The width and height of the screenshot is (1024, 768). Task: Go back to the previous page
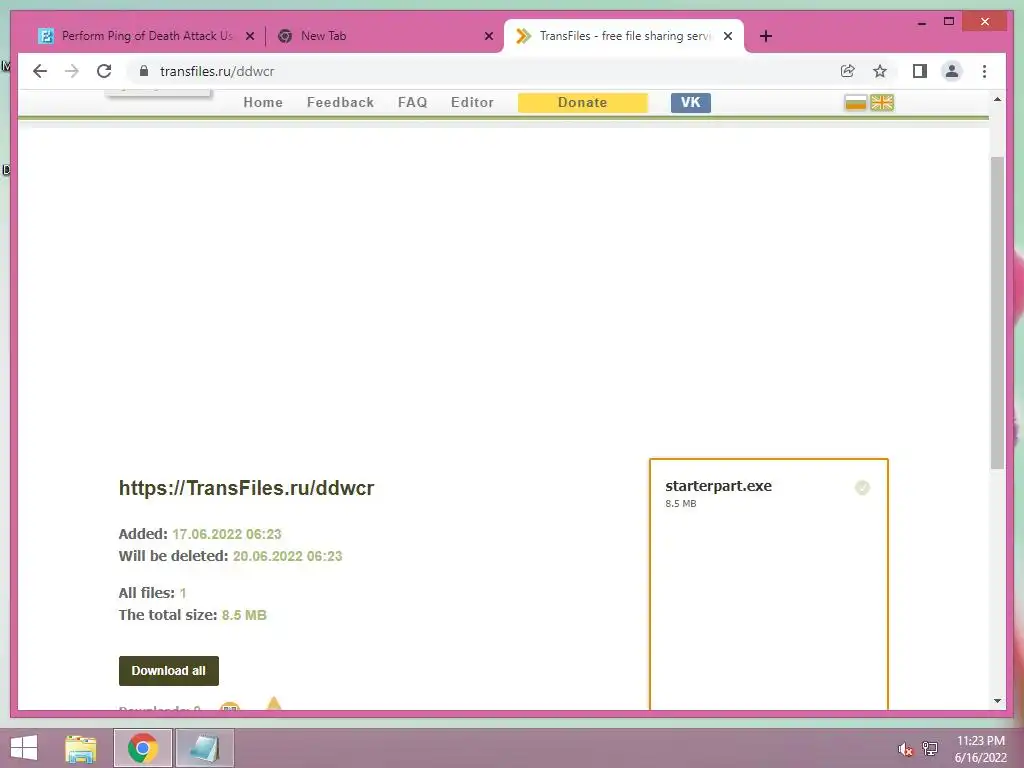pos(40,71)
